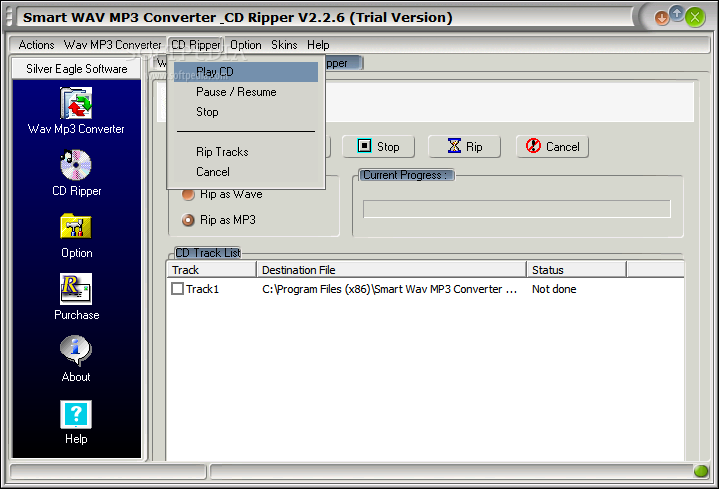Select Rip as Wave radio button
This screenshot has width=719, height=489.
click(x=188, y=194)
